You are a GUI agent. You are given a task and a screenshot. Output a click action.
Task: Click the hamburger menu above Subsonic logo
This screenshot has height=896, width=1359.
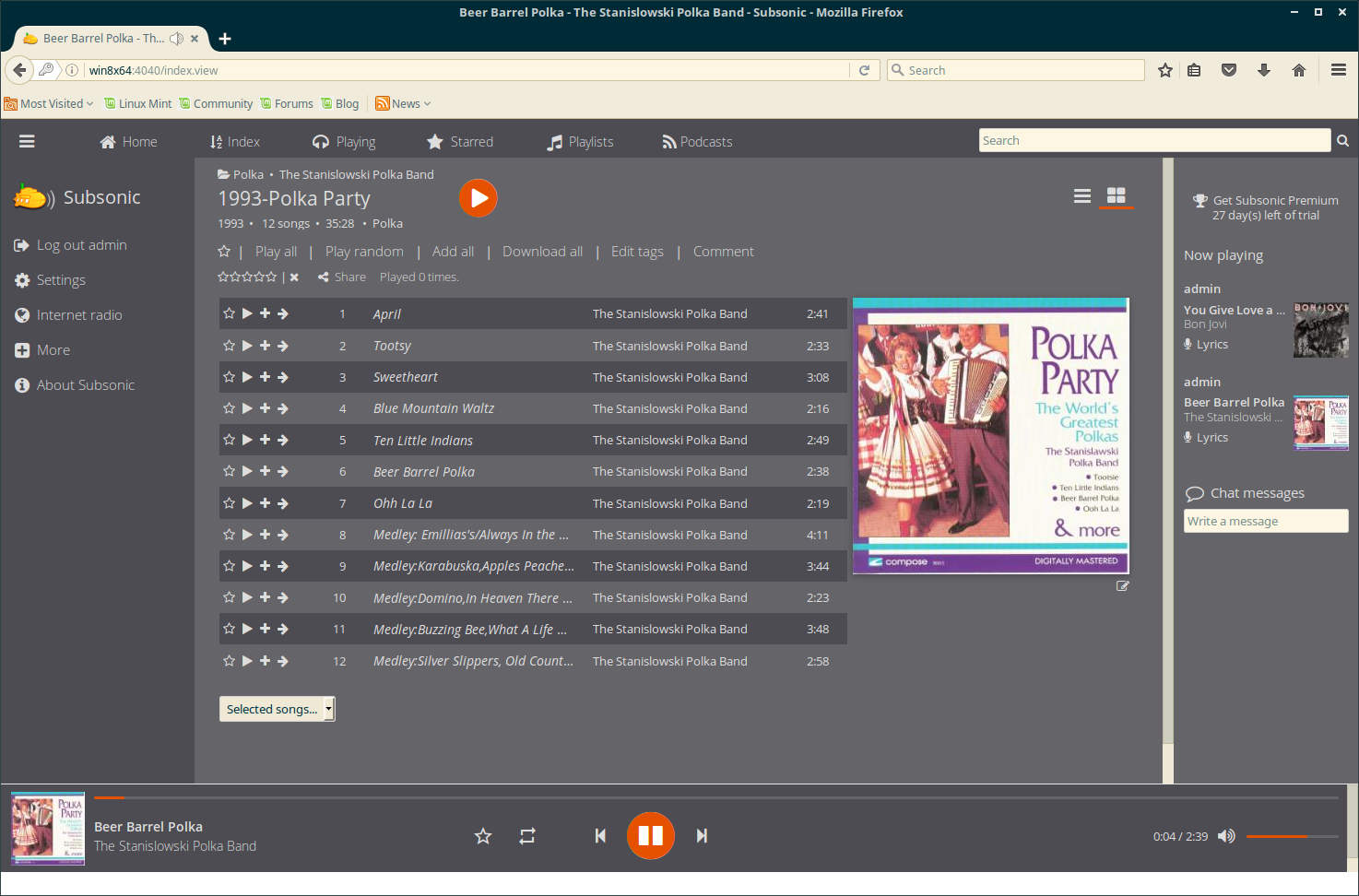[27, 141]
